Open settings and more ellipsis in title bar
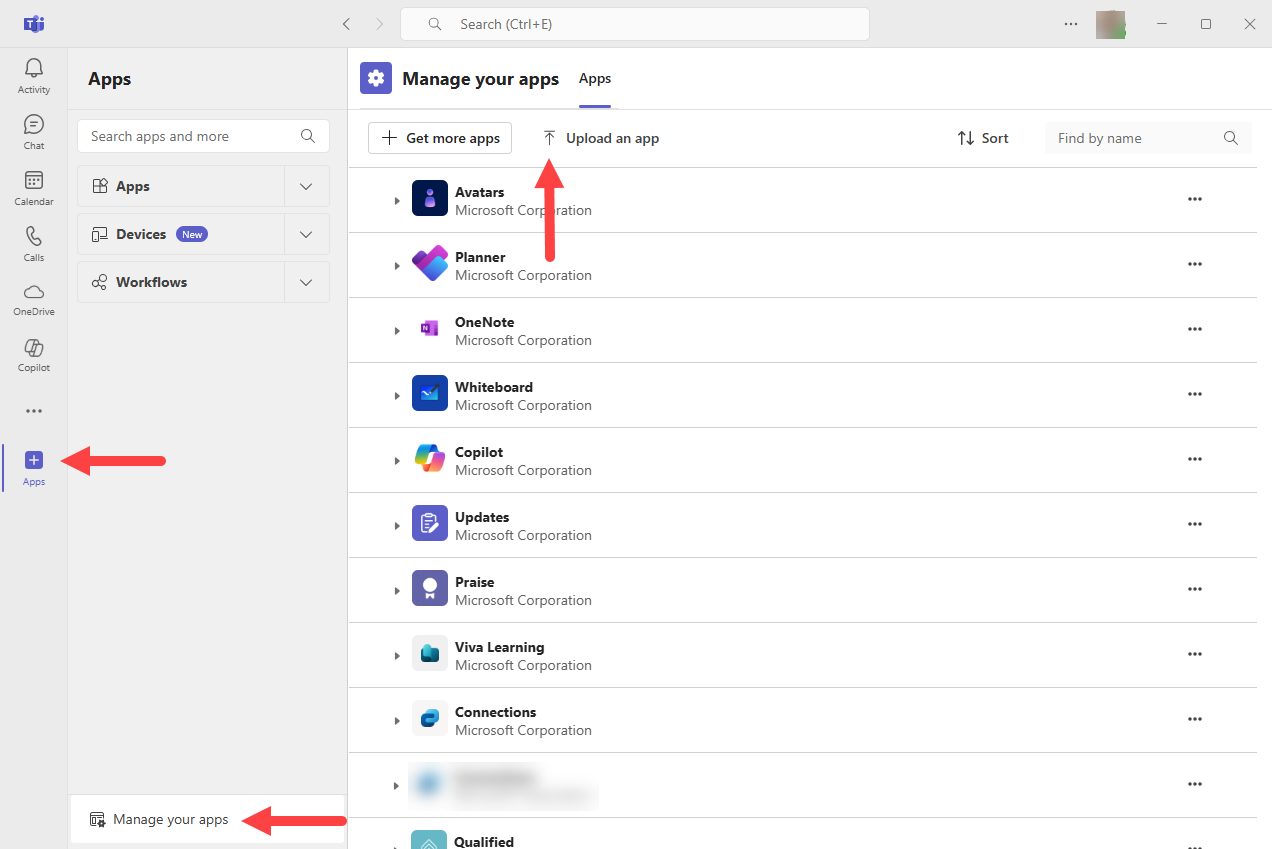Image resolution: width=1272 pixels, height=849 pixels. click(1071, 24)
